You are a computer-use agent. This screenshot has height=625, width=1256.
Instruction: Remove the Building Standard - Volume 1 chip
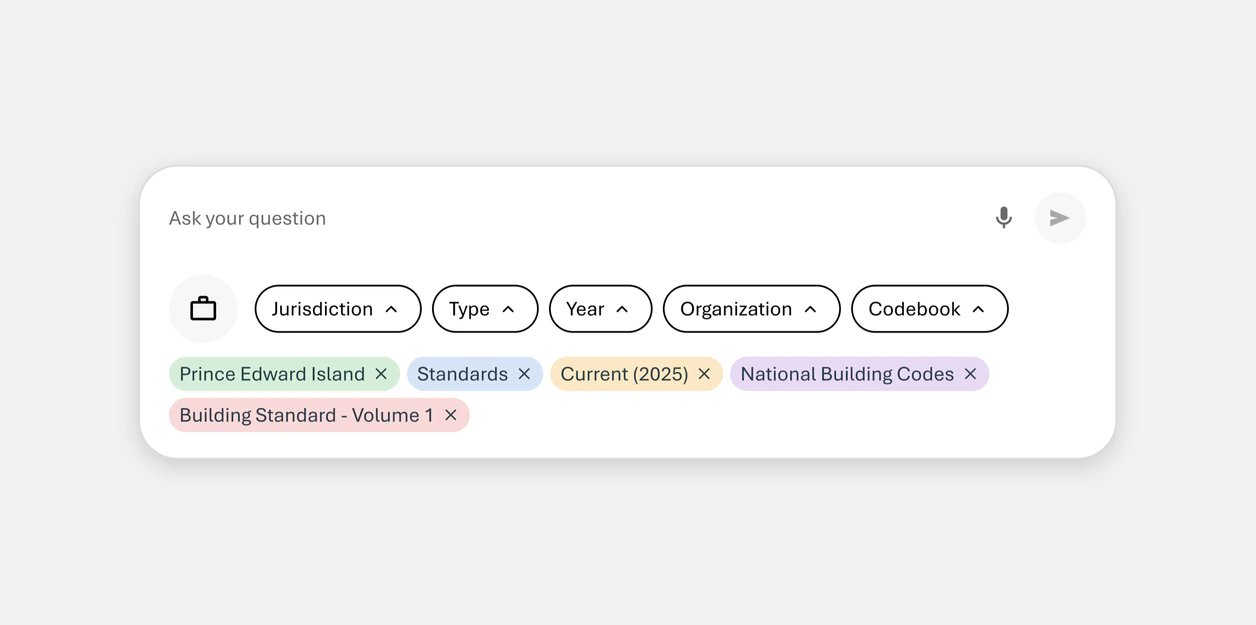pyautogui.click(x=451, y=415)
